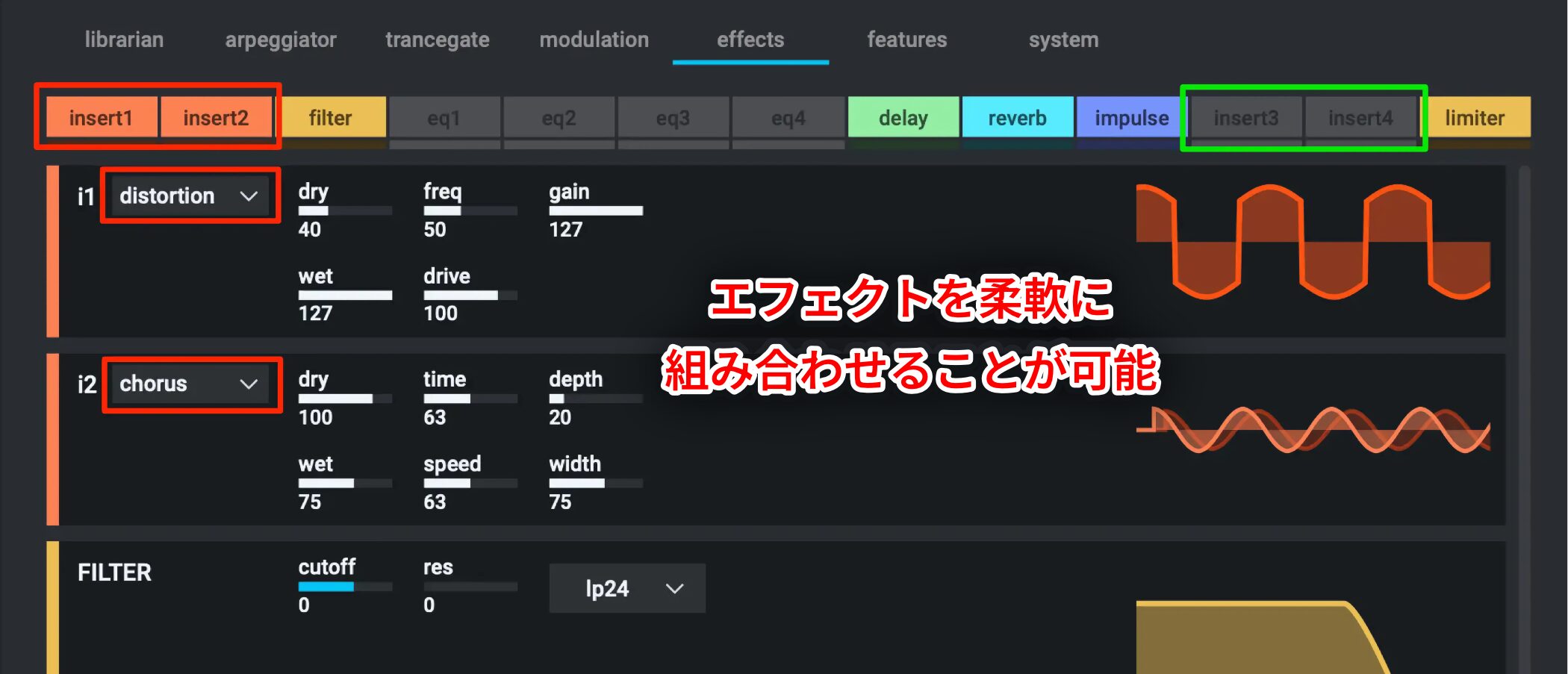Select the eq3 effect slot
Image resolution: width=1568 pixels, height=674 pixels.
pyautogui.click(x=673, y=117)
